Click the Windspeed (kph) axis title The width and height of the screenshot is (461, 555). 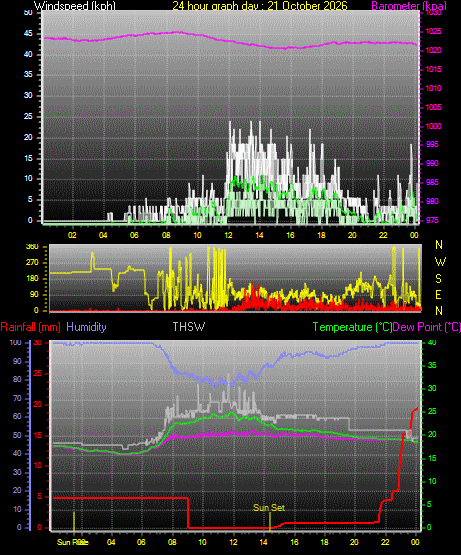[75, 6]
